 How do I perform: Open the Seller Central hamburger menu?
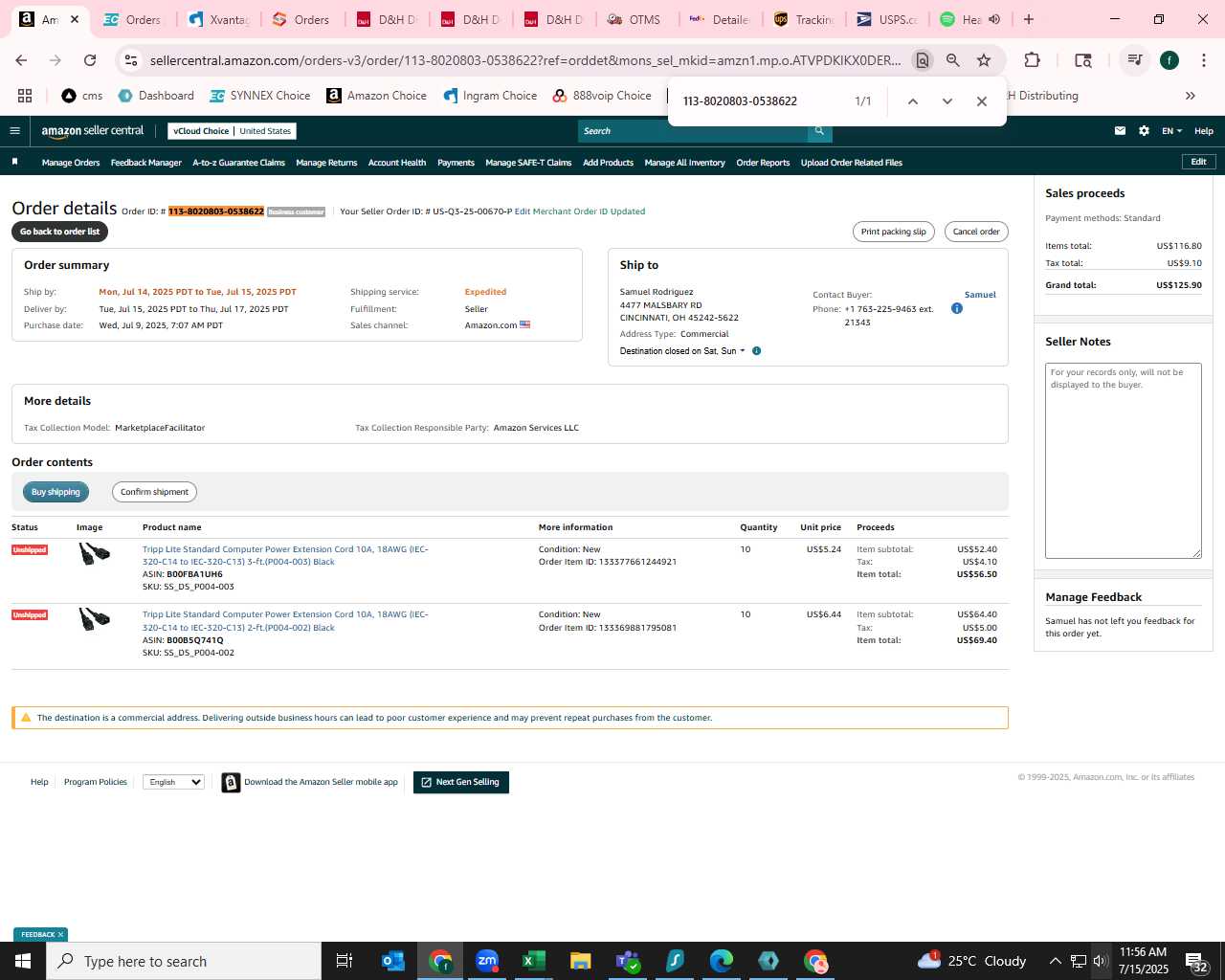click(x=14, y=131)
